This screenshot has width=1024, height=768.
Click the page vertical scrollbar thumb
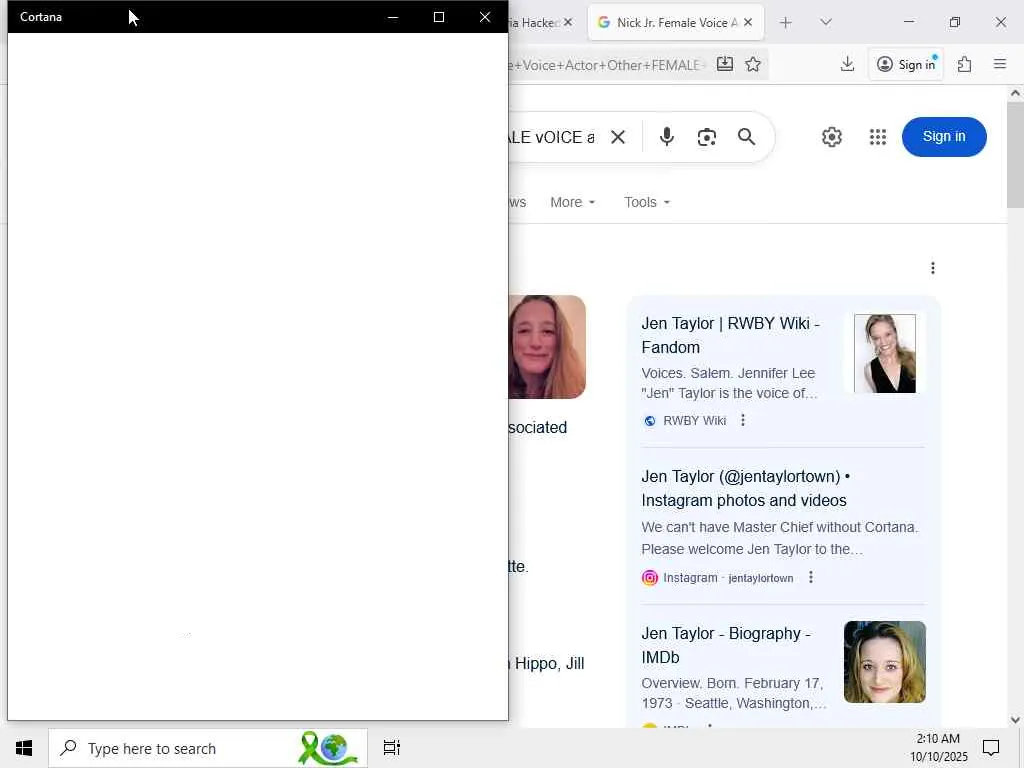click(x=1015, y=155)
